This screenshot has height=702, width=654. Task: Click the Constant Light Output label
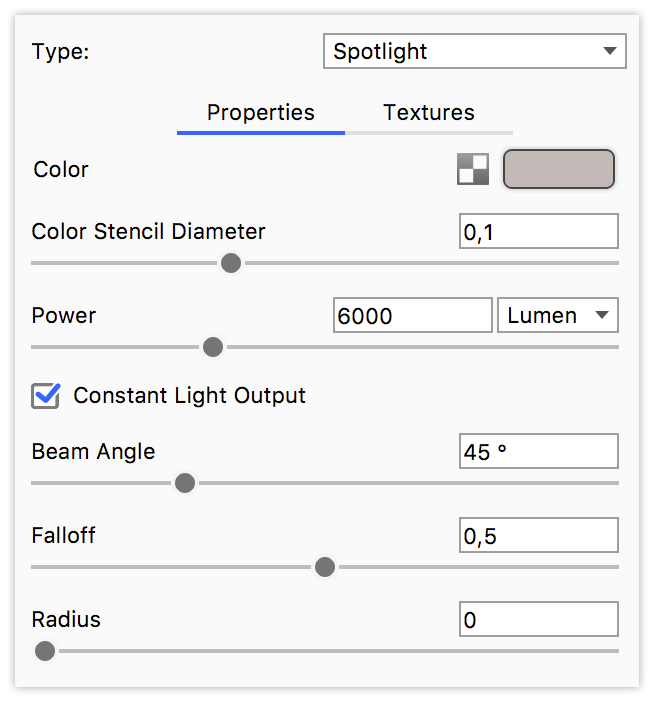[189, 396]
